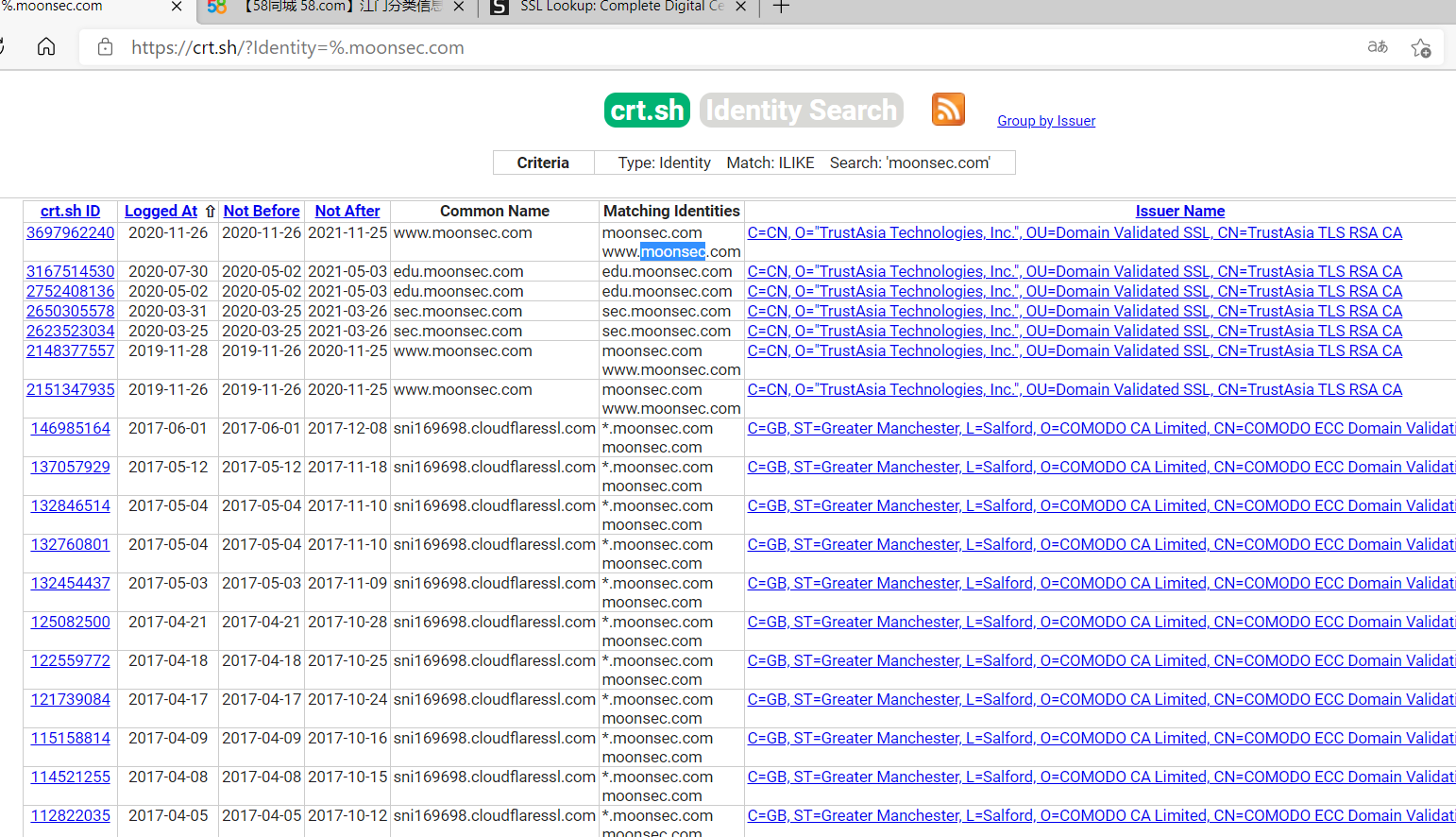This screenshot has height=837, width=1456.
Task: Open certificate ID 3167514530
Action: pos(70,272)
